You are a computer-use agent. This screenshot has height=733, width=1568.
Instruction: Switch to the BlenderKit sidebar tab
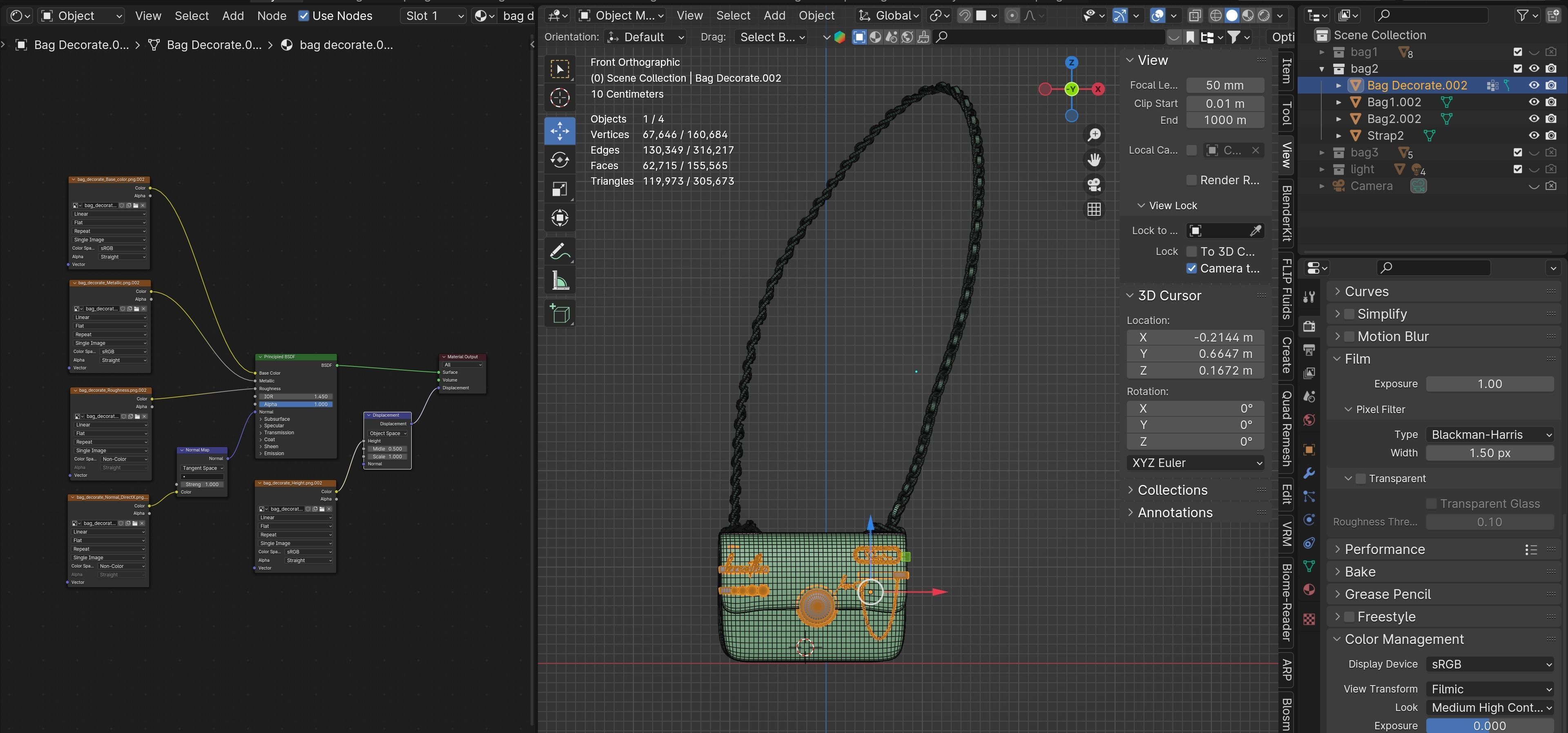pos(1286,214)
